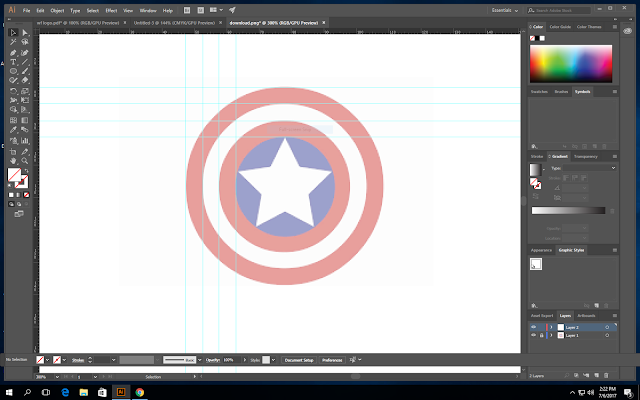Open Layers panel options menu
Screen dimensions: 640x400
click(615, 316)
